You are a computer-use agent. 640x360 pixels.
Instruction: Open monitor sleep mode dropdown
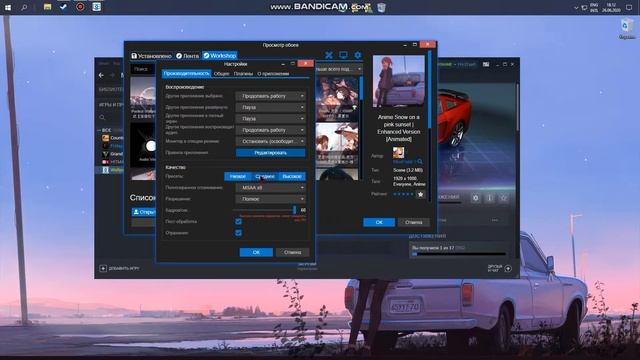point(271,141)
